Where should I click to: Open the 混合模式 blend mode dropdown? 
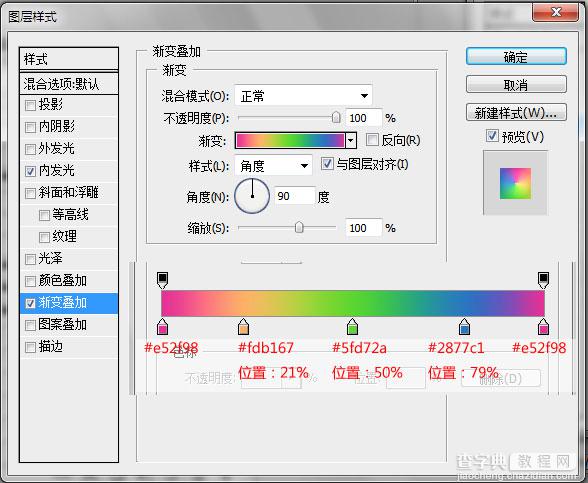[303, 96]
